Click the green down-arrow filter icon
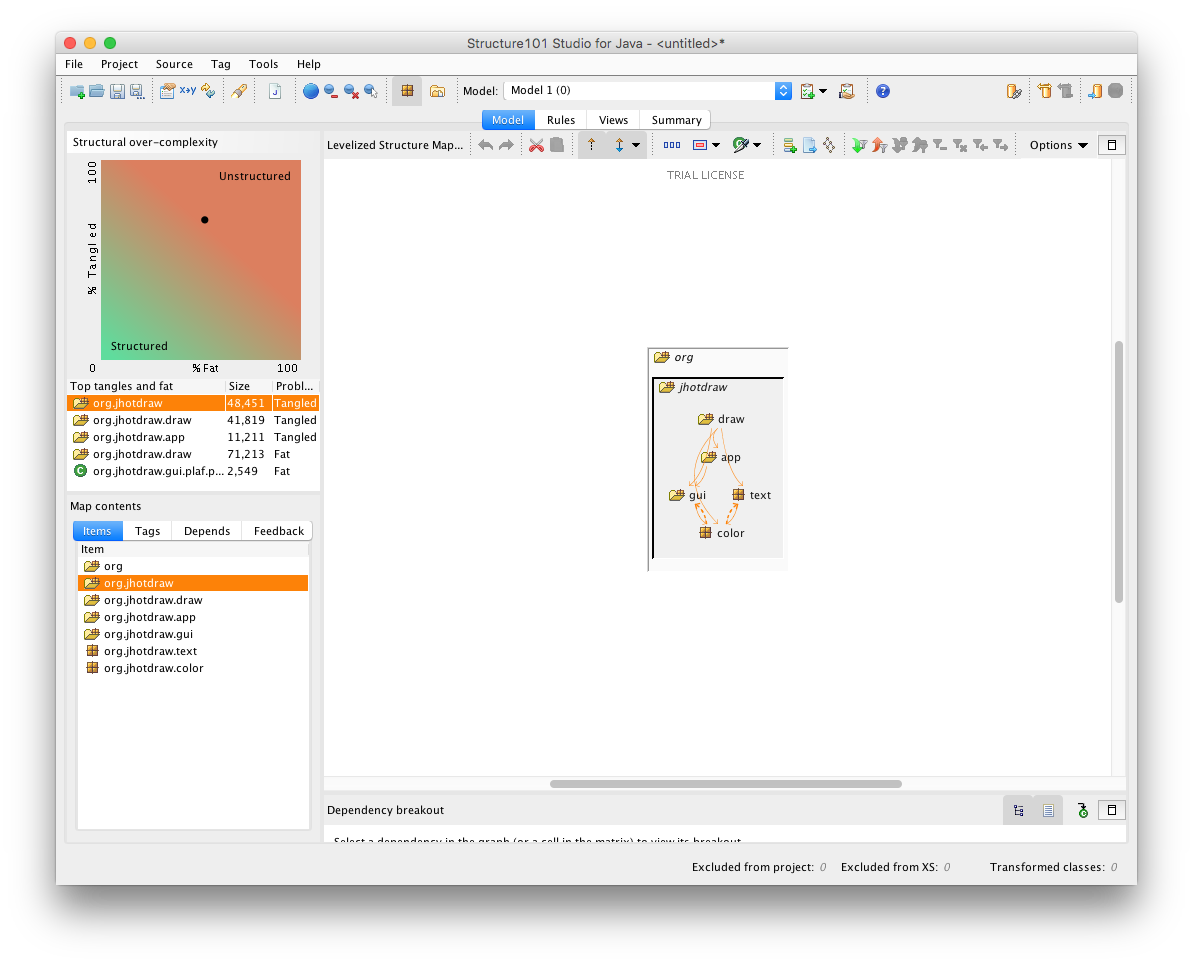1193x965 pixels. (858, 145)
